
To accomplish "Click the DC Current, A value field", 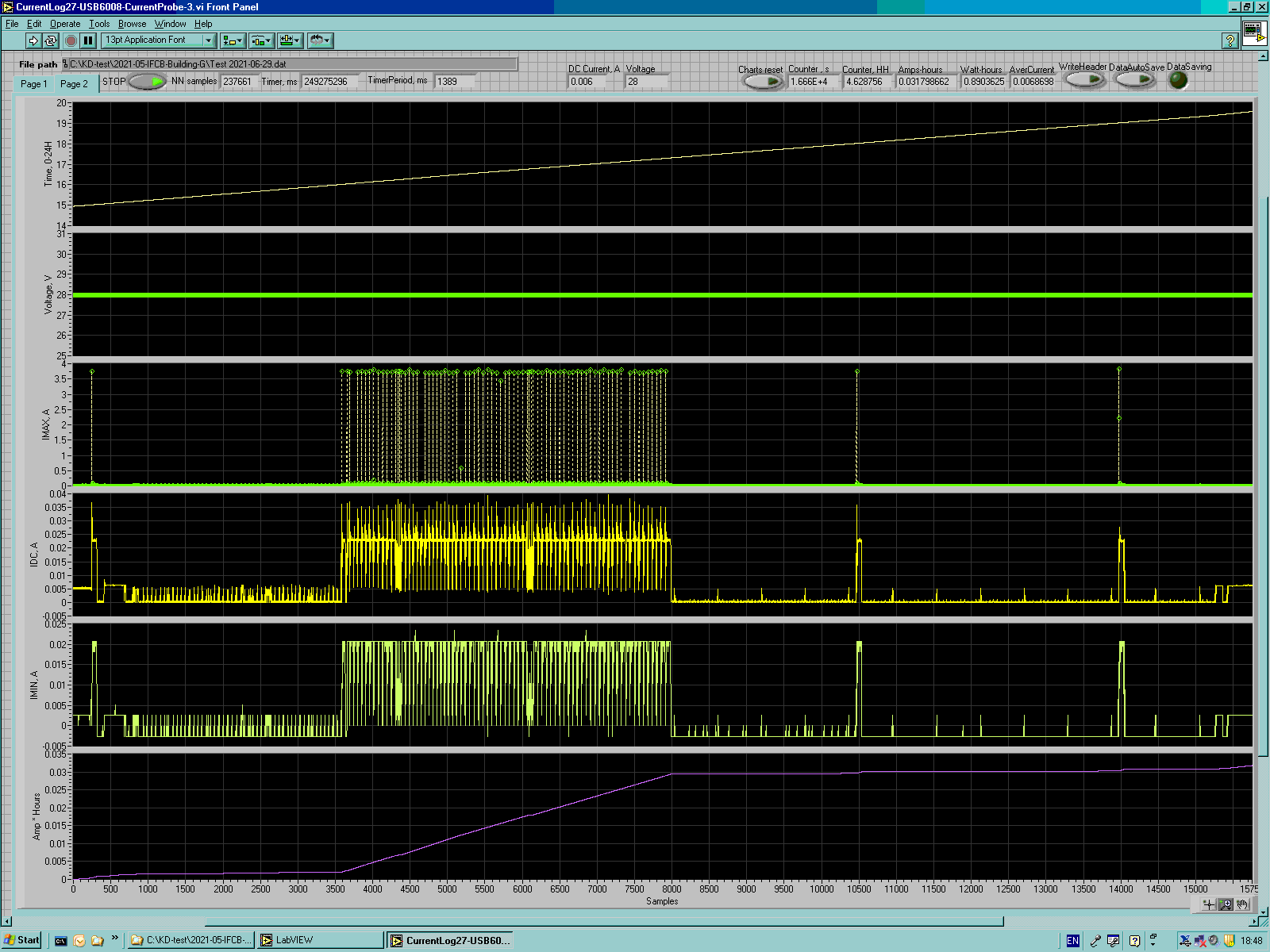I will [588, 81].
